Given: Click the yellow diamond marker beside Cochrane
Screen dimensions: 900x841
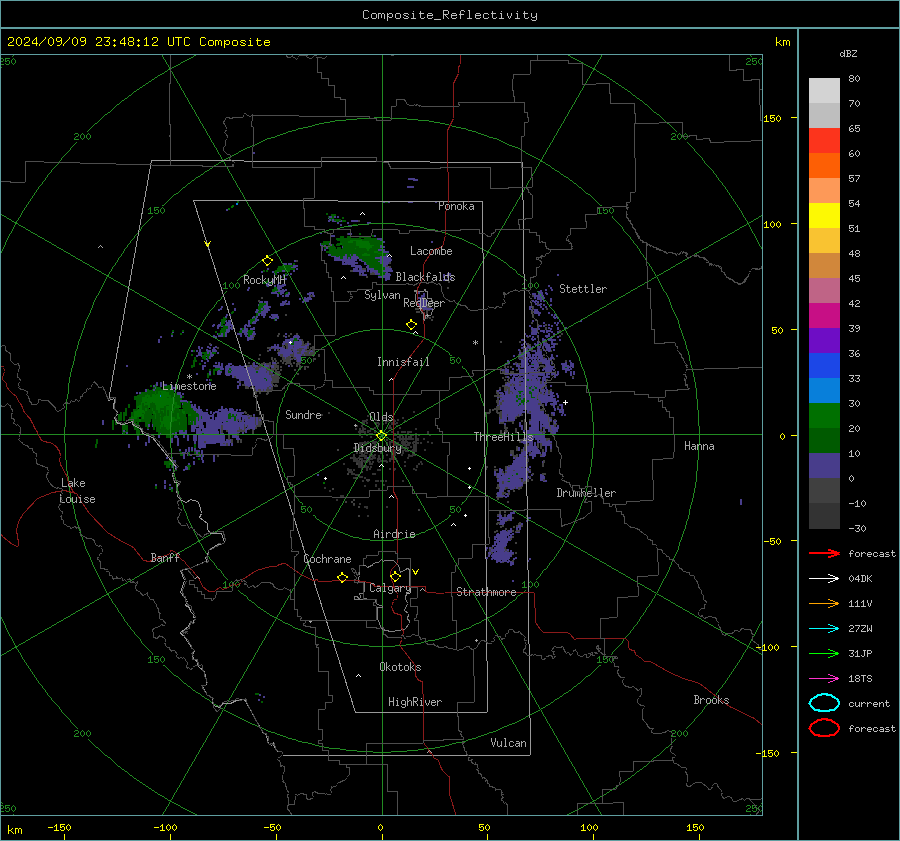Looking at the screenshot, I should (343, 577).
